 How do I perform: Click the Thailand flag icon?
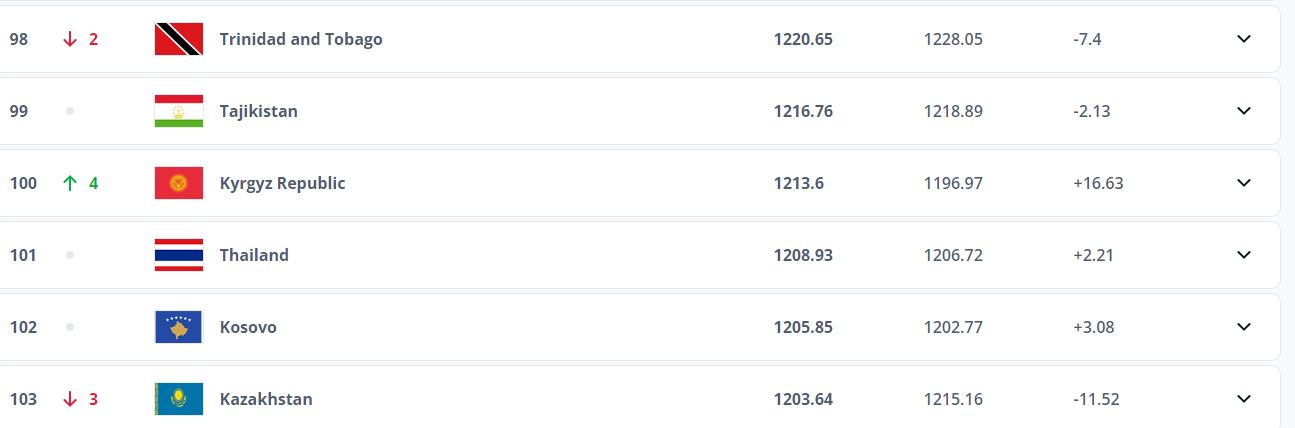[x=179, y=255]
